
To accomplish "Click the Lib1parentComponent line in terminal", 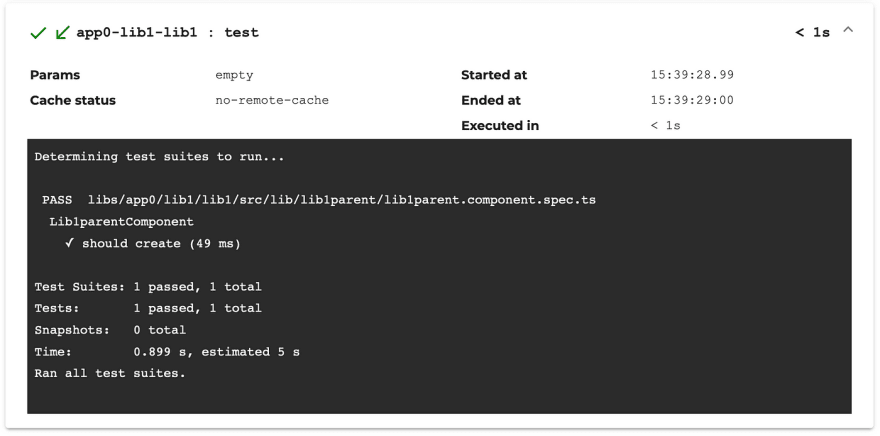I will tap(121, 222).
